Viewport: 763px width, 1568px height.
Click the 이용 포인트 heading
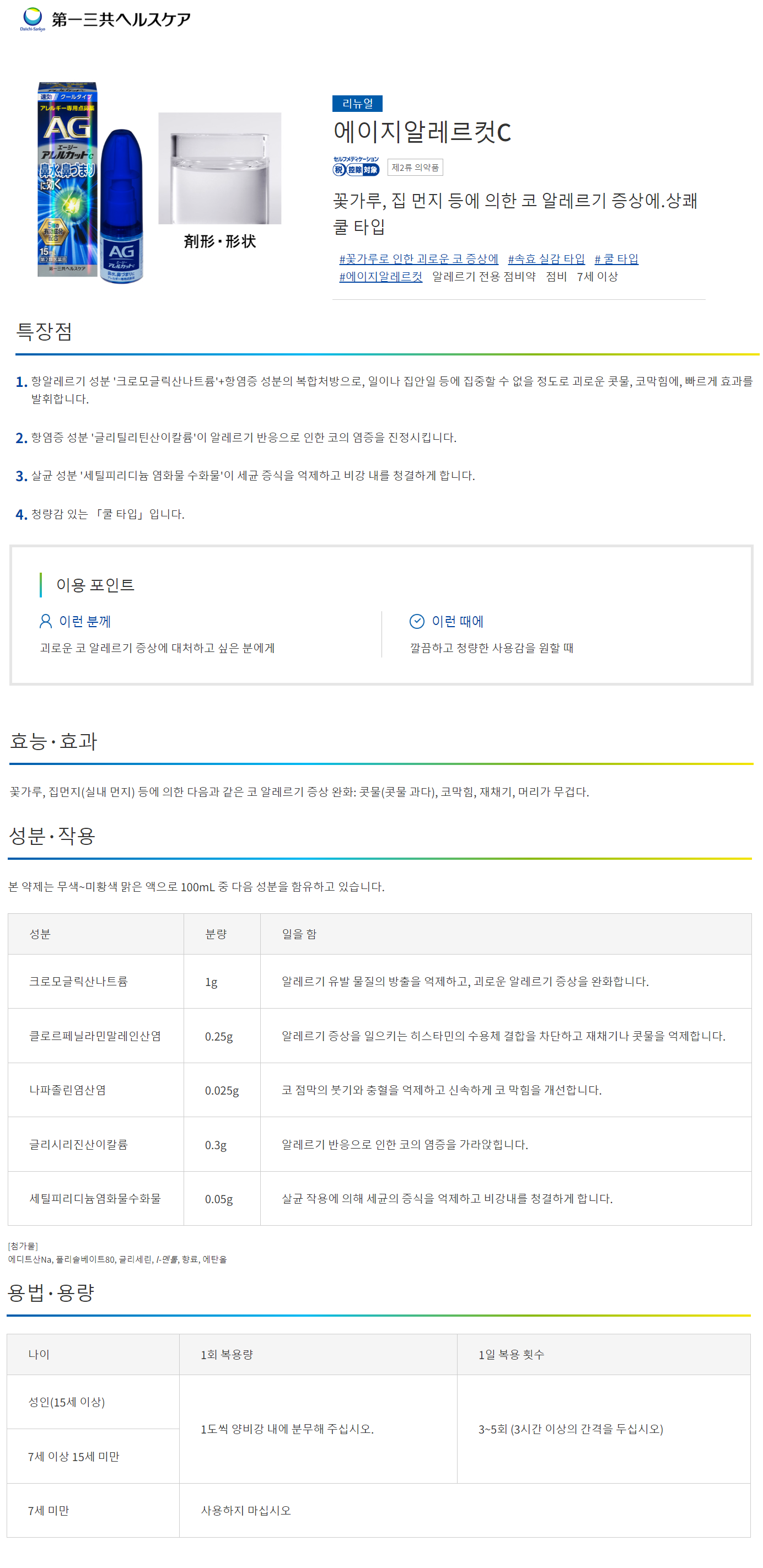(95, 585)
